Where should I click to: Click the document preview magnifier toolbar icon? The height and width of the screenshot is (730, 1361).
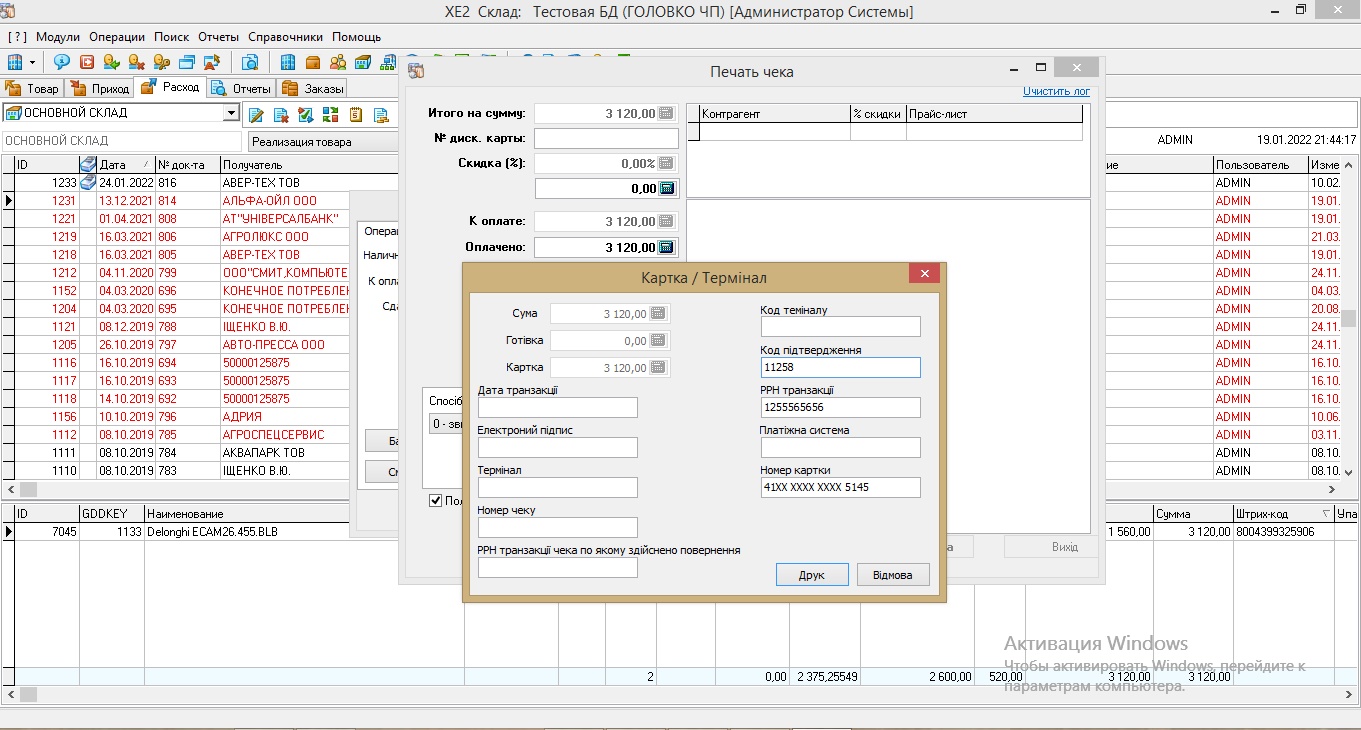[x=250, y=62]
